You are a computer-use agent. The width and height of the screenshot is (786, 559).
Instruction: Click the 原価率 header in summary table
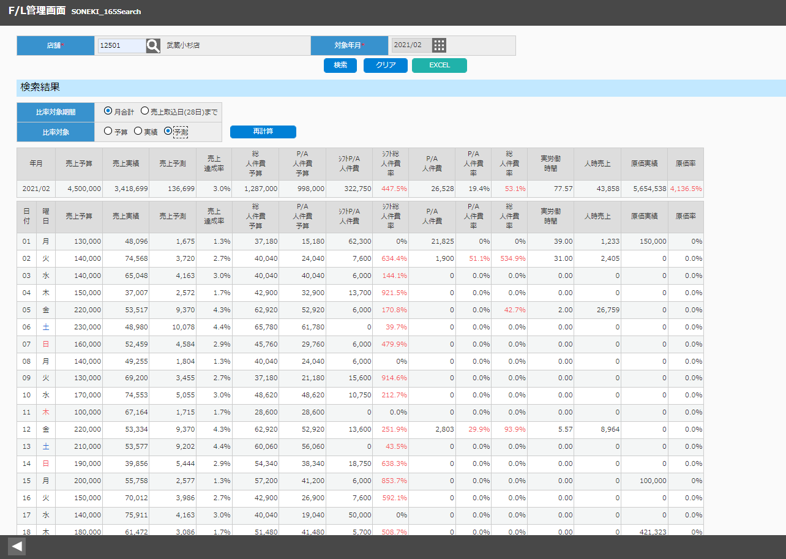[x=686, y=164]
